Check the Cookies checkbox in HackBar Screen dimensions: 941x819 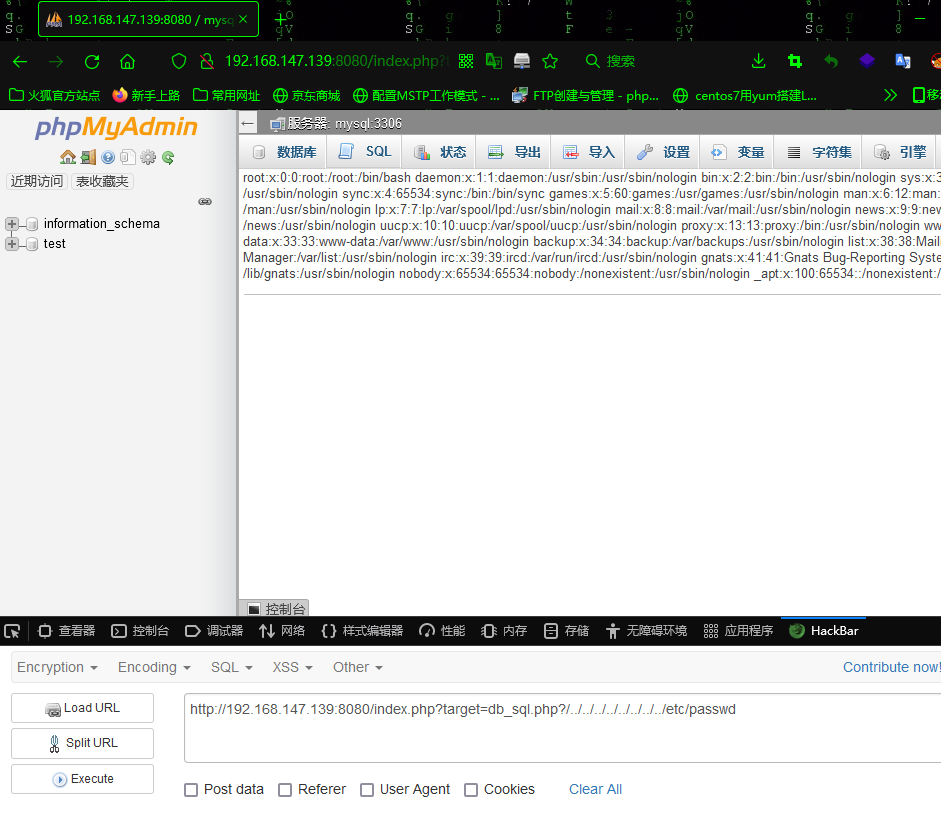(470, 790)
